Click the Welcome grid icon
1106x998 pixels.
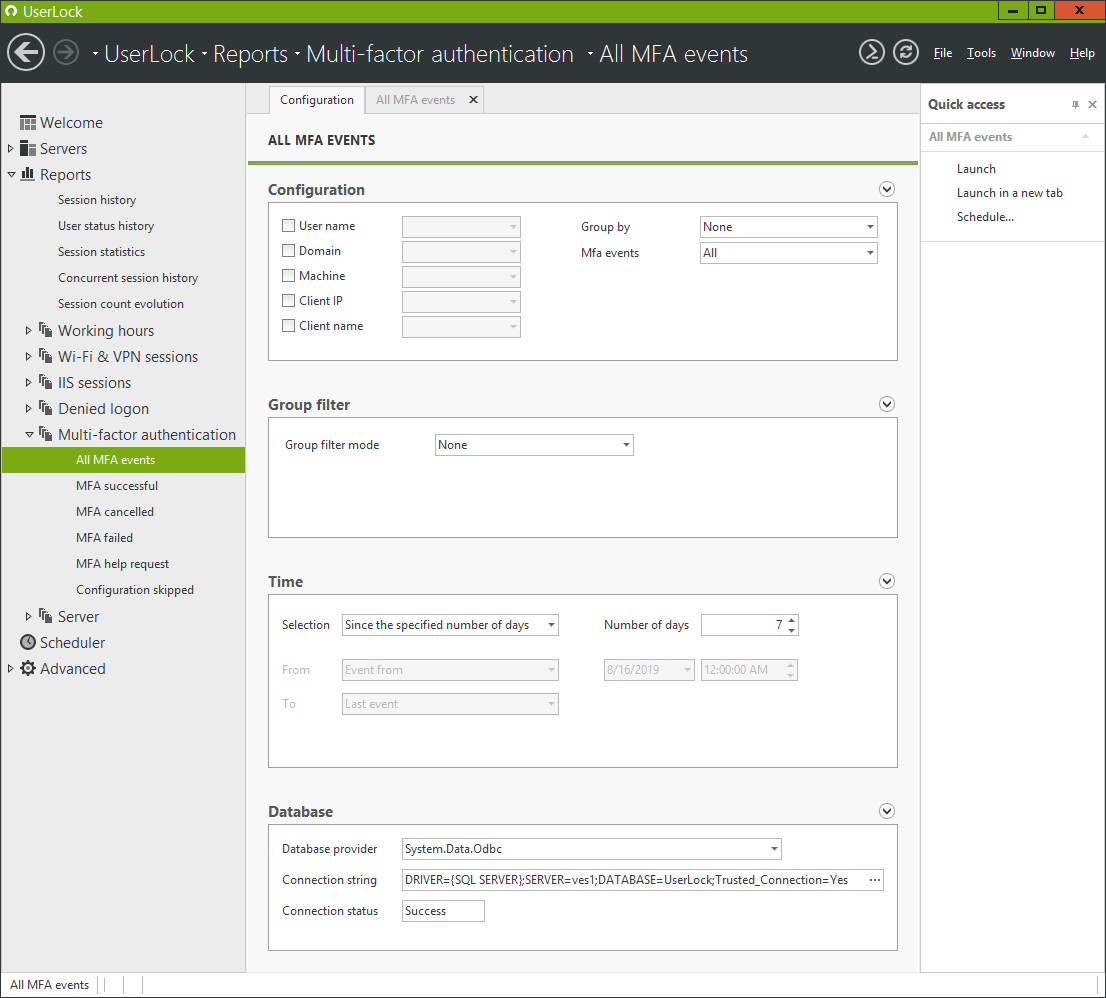pos(28,123)
